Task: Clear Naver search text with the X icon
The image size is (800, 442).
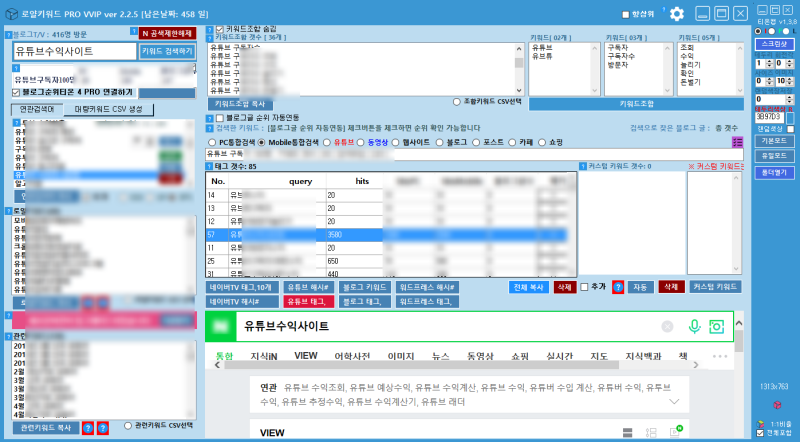Action: coord(667,326)
